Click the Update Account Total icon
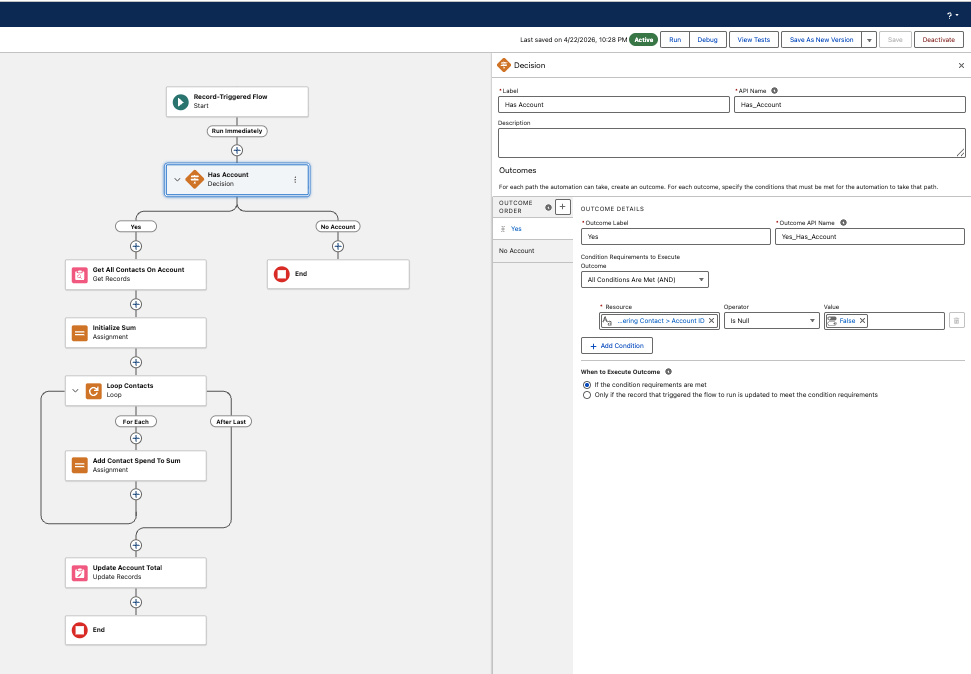Screen dimensions: 971x674 point(80,572)
